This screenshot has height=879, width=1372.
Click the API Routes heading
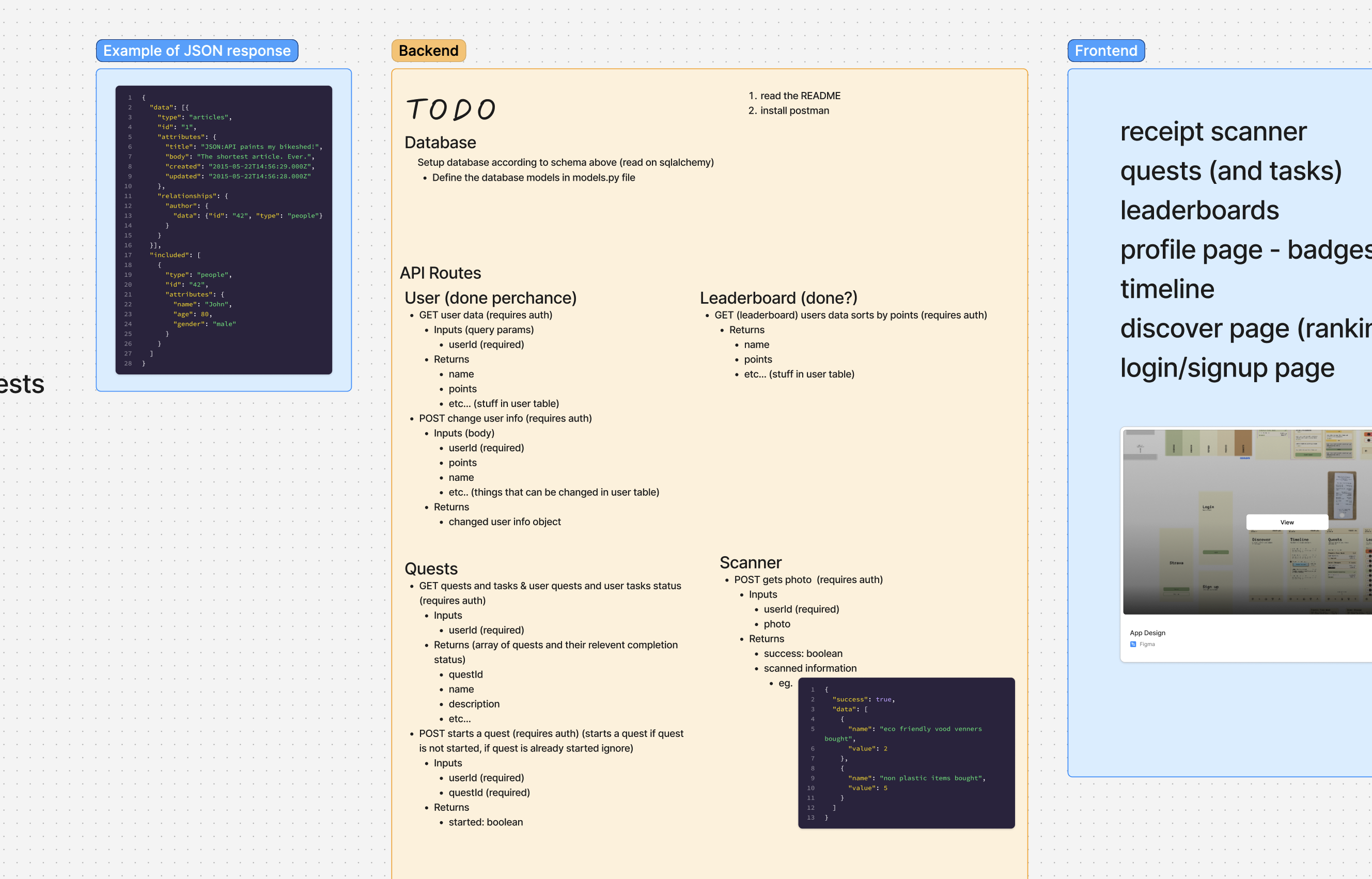point(440,273)
